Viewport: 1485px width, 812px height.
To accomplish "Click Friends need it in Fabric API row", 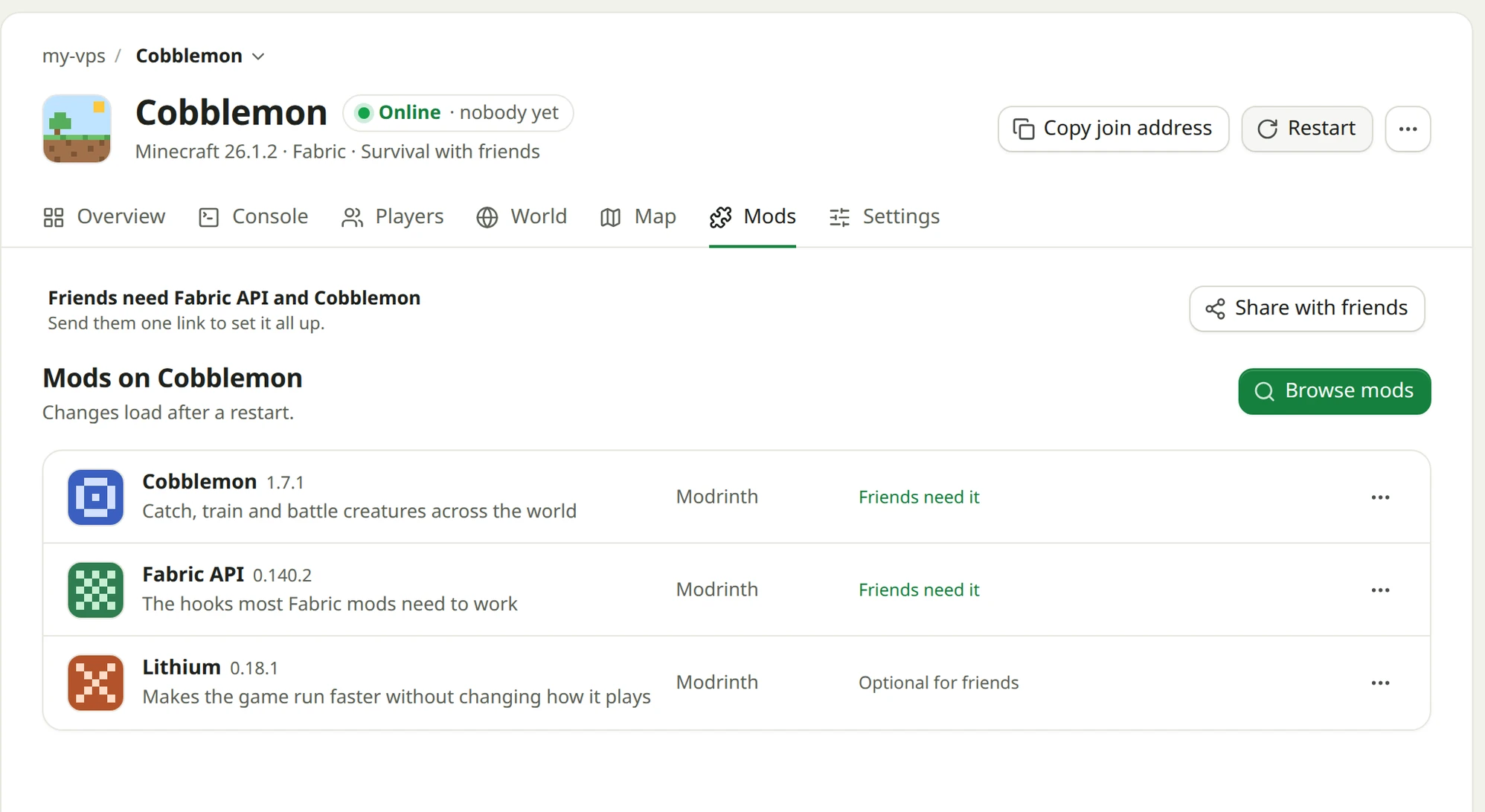I will [x=919, y=590].
